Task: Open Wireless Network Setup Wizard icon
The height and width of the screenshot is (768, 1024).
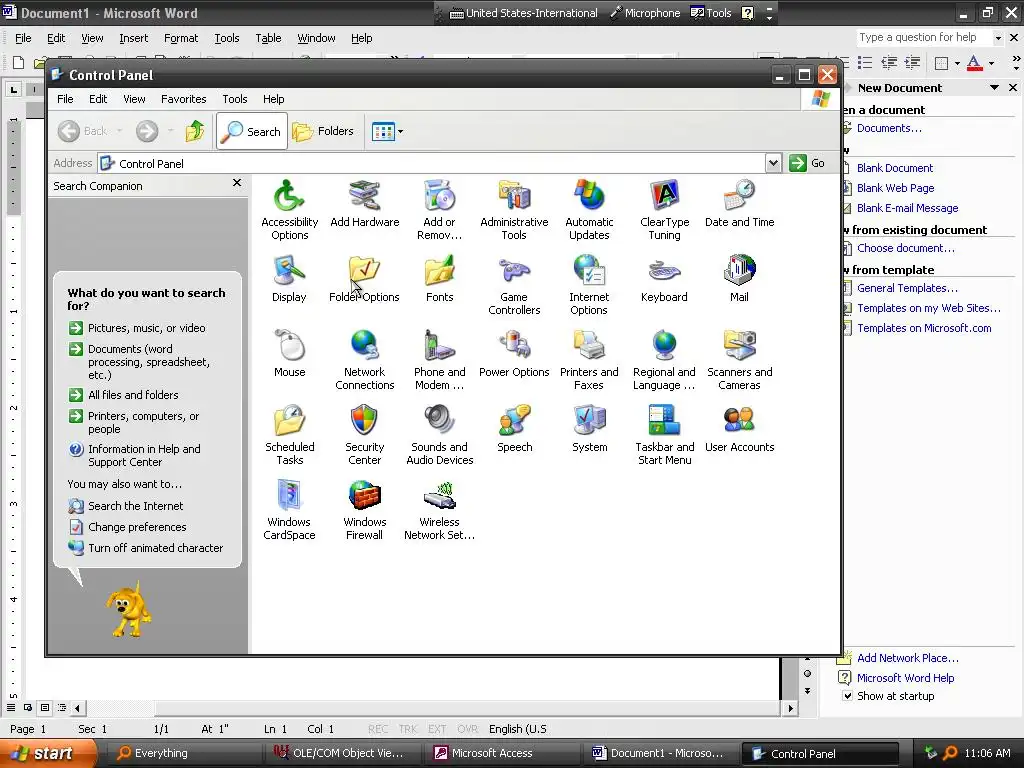Action: pyautogui.click(x=440, y=511)
